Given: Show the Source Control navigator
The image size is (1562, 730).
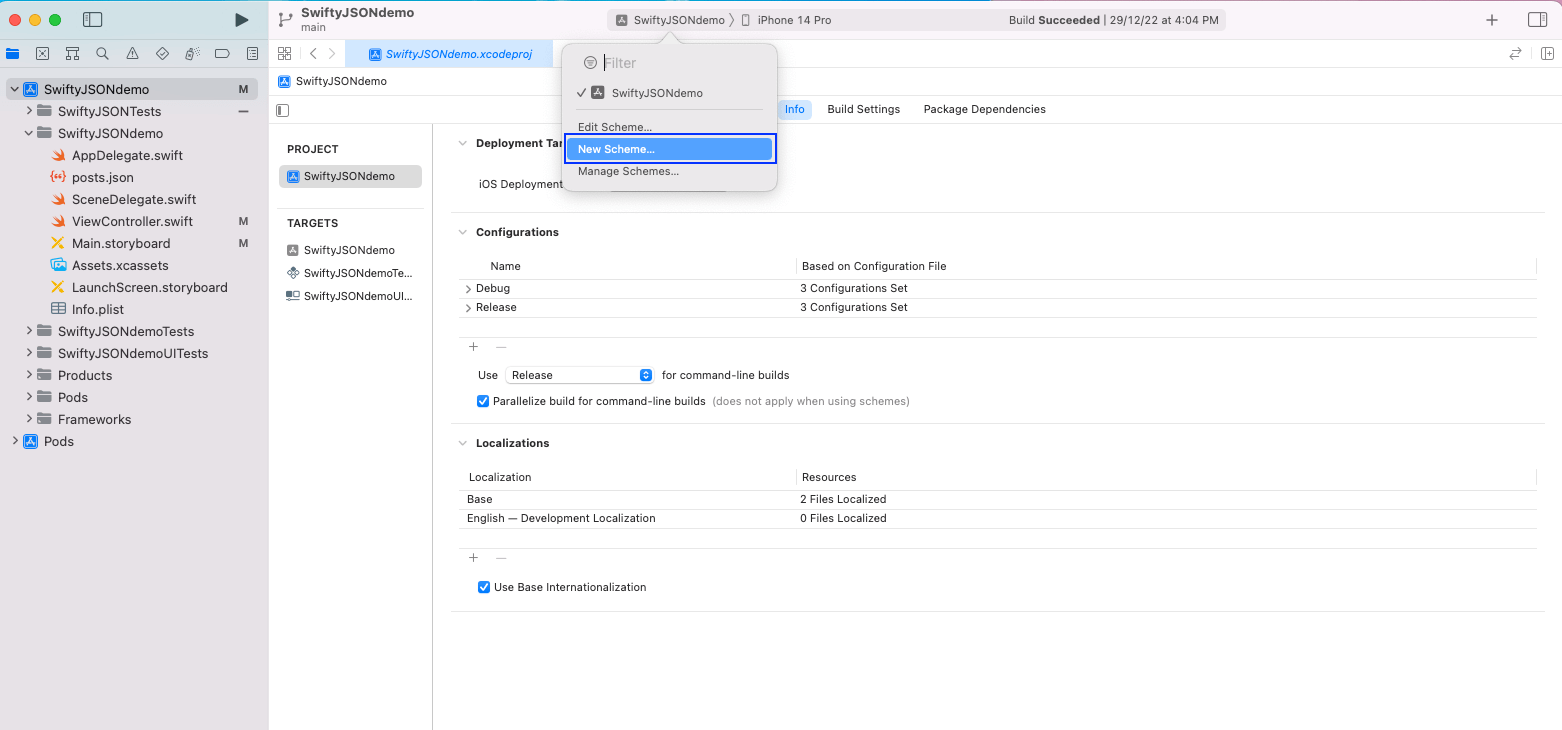Looking at the screenshot, I should [42, 54].
